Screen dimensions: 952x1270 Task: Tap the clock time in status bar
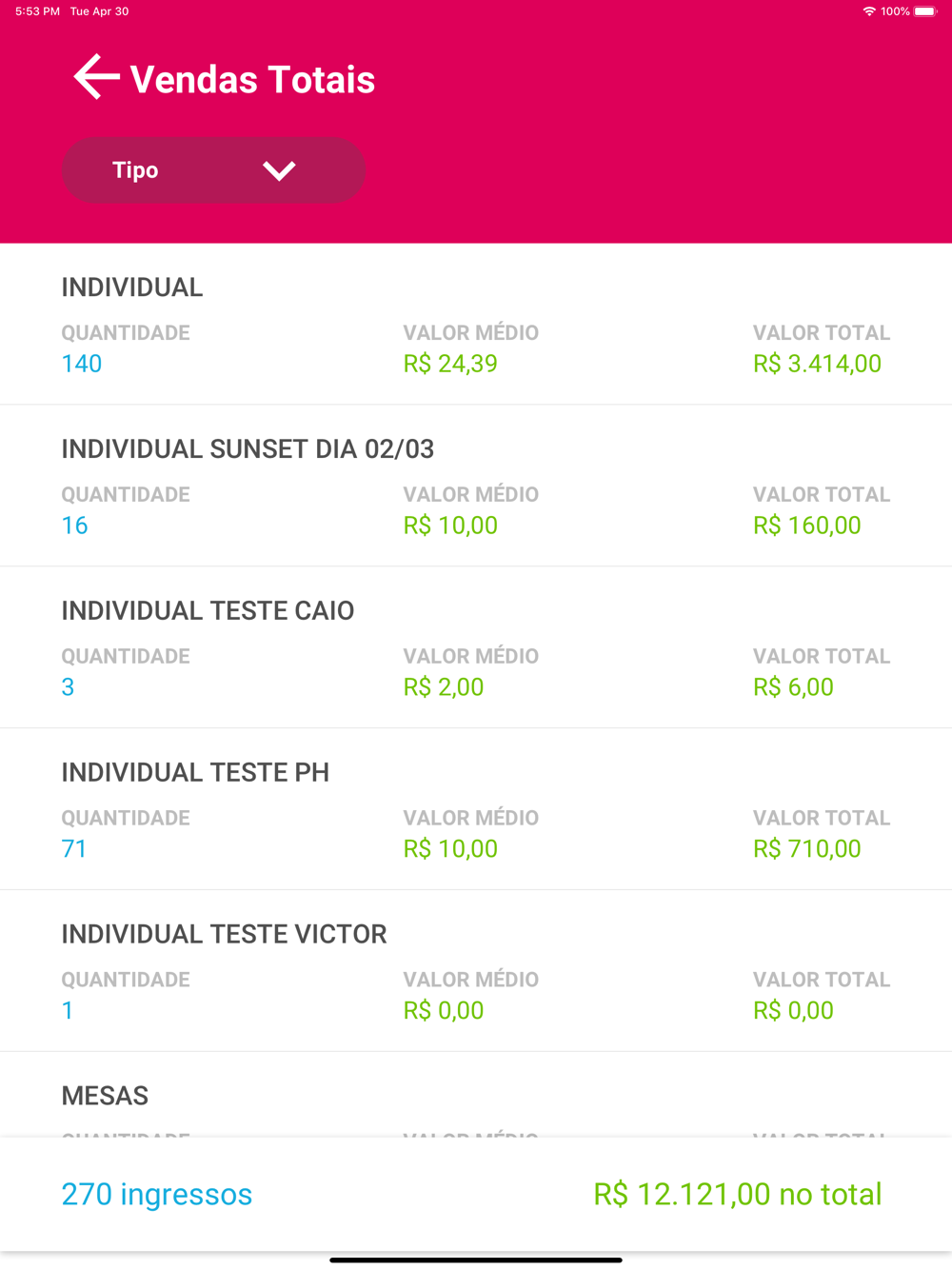click(x=37, y=11)
